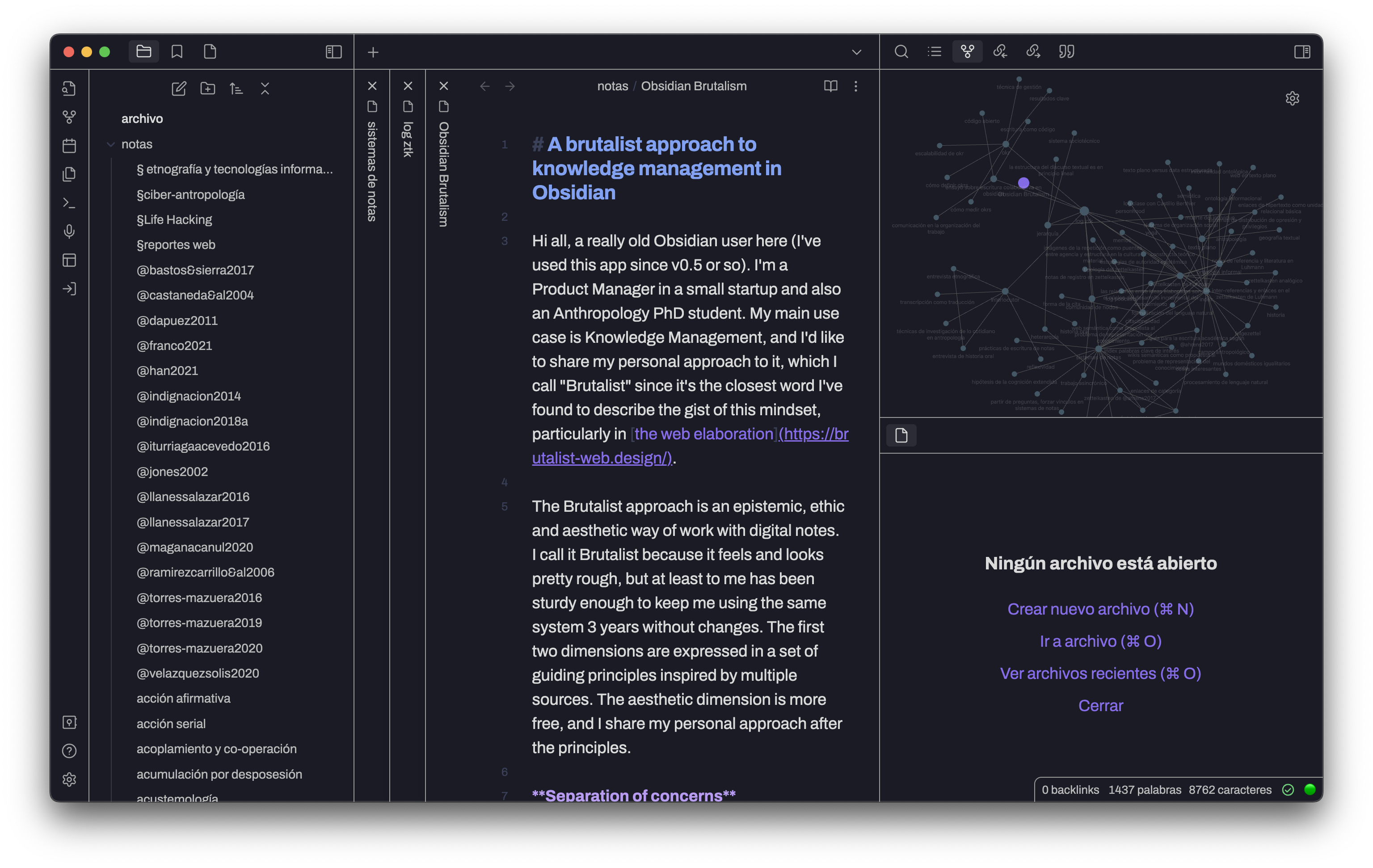
Task: Open settings gear in the left ribbon
Action: pyautogui.click(x=69, y=779)
